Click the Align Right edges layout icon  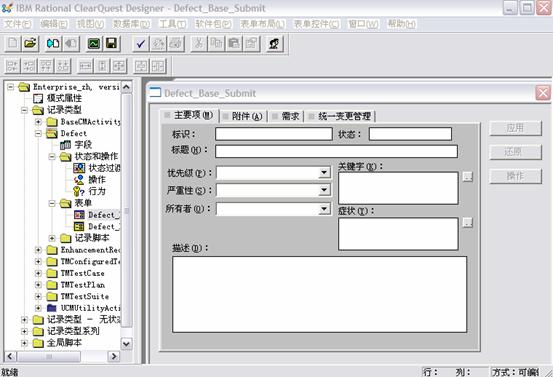[29, 66]
